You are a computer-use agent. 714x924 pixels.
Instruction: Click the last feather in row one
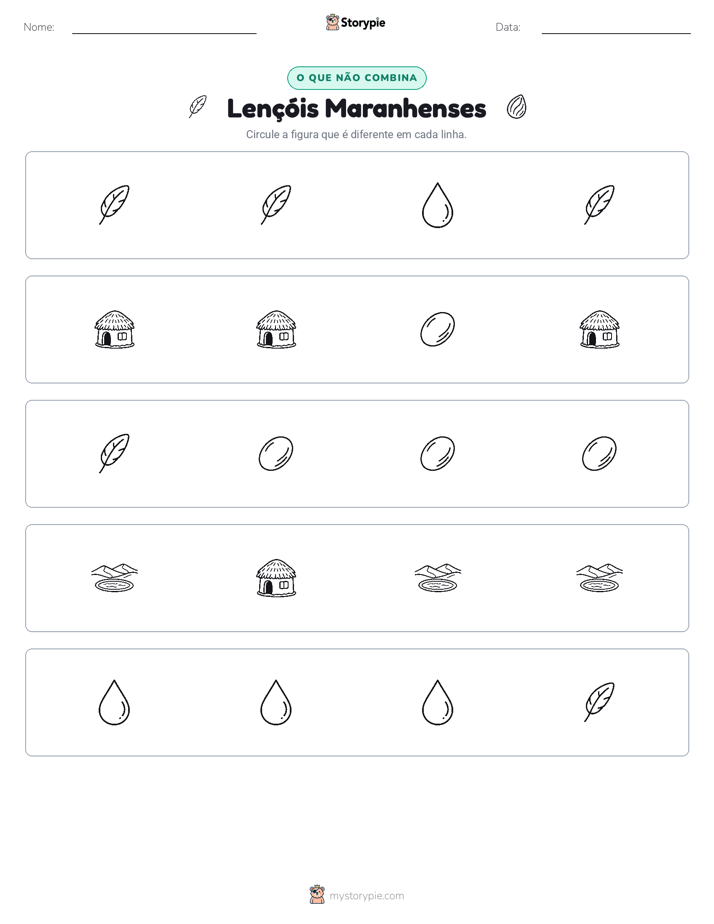[x=599, y=204]
